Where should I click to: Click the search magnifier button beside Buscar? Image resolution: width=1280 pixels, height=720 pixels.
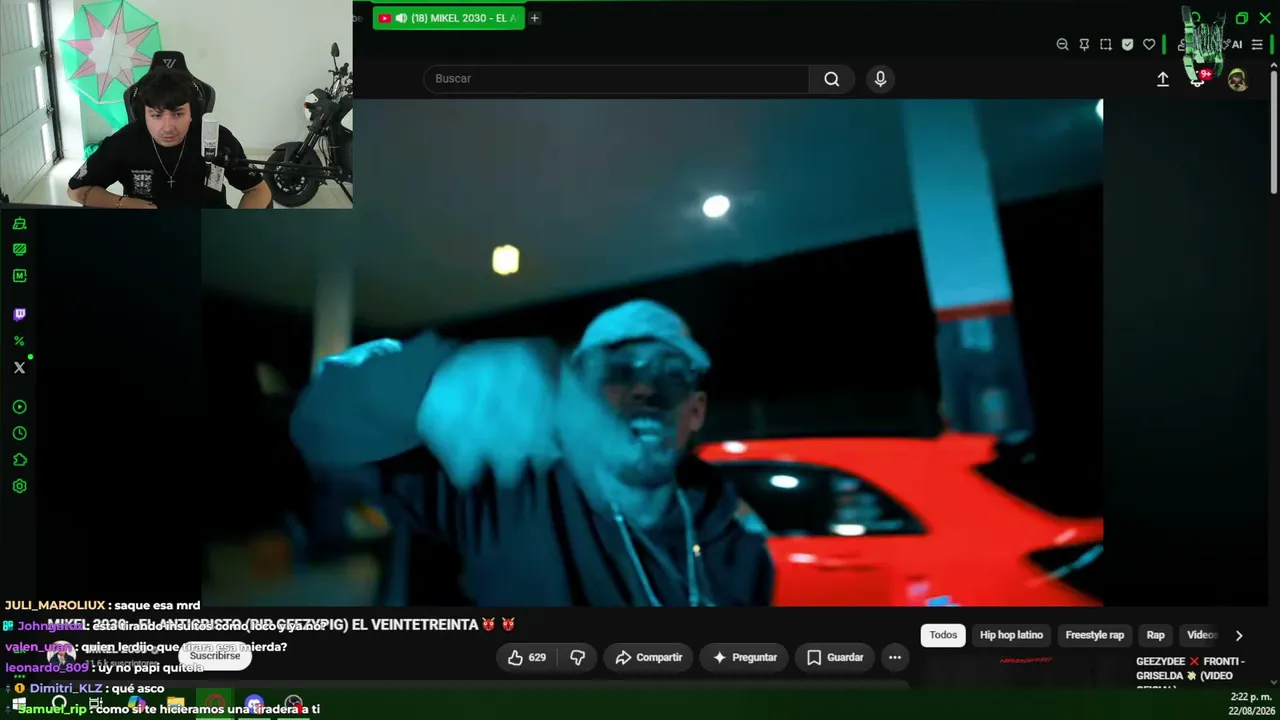click(832, 79)
